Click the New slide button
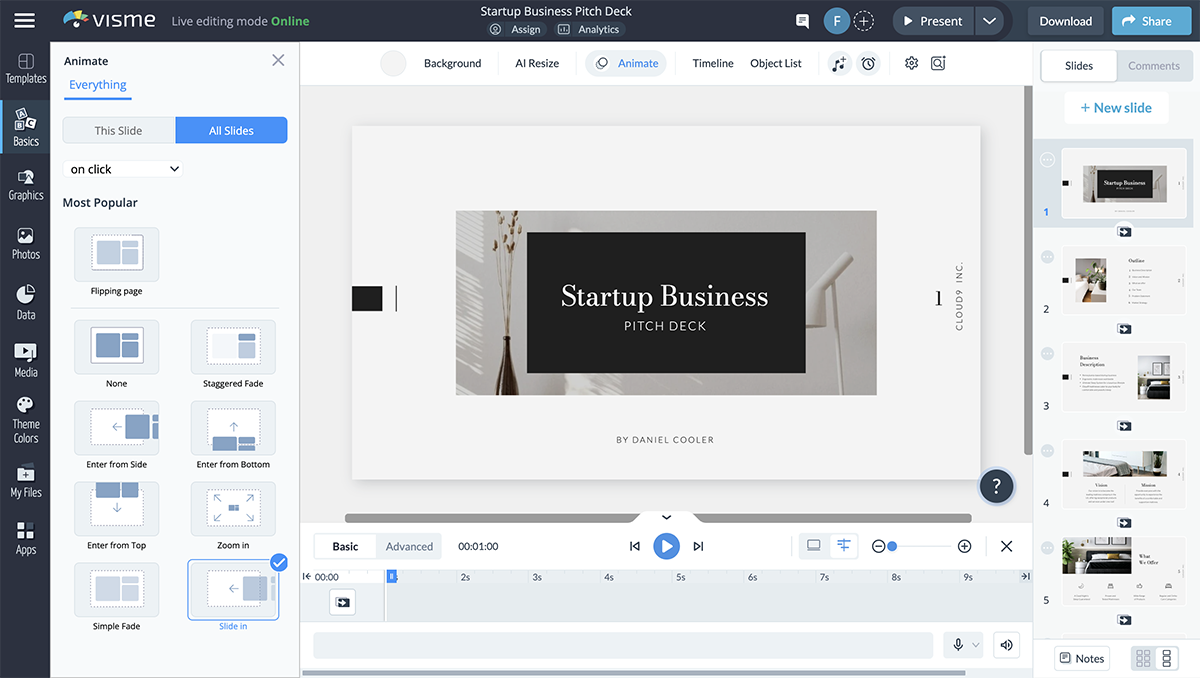This screenshot has width=1200, height=678. (x=1116, y=107)
